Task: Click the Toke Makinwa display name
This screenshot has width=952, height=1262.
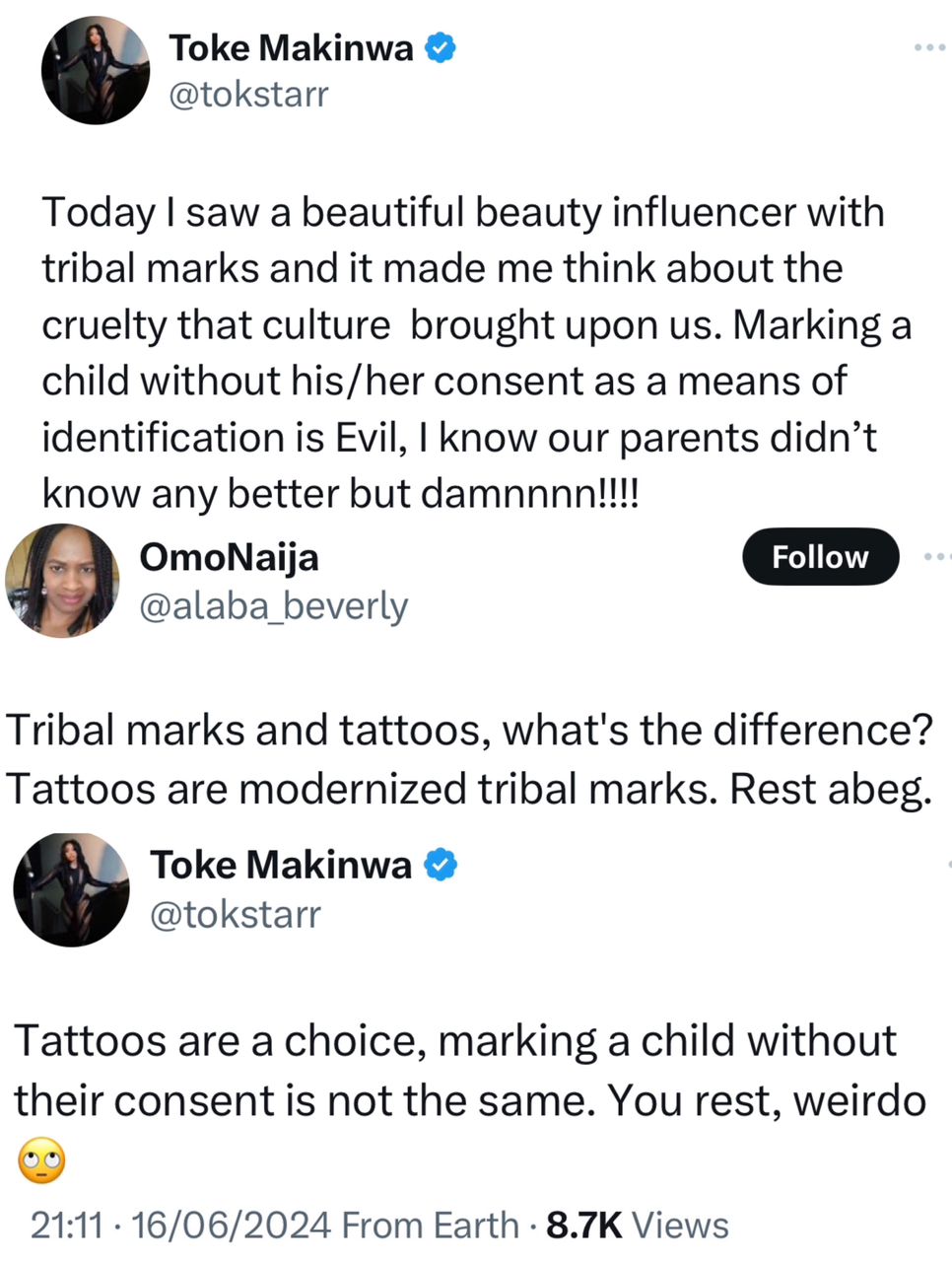Action: pos(293,46)
